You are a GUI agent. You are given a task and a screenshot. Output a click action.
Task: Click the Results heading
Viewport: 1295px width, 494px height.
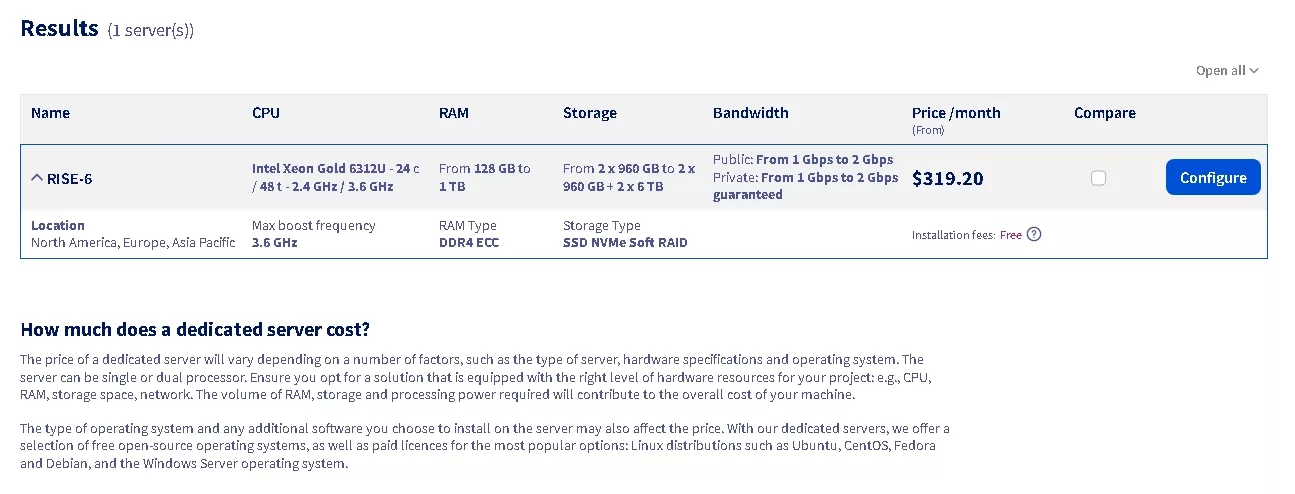click(x=60, y=28)
